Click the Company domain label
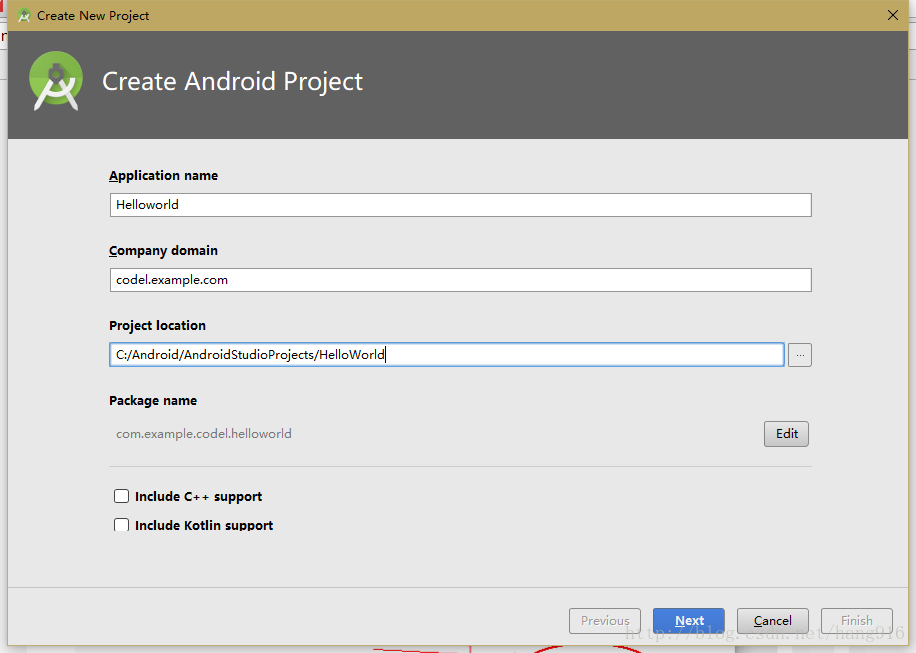Viewport: 916px width, 653px height. [x=164, y=251]
